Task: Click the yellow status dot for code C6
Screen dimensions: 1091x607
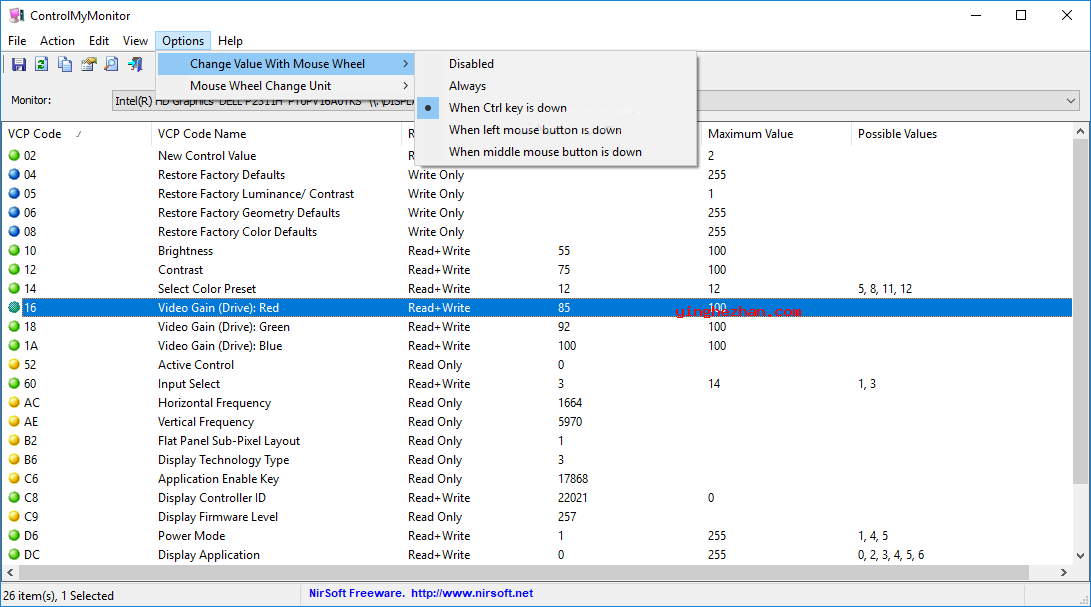Action: pos(14,478)
